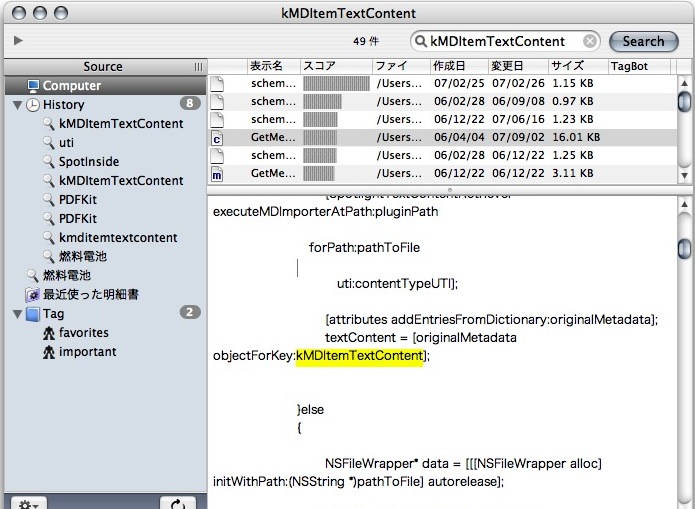695x509 pixels.
Task: Click the results list scrollbar thumb
Action: 684,101
